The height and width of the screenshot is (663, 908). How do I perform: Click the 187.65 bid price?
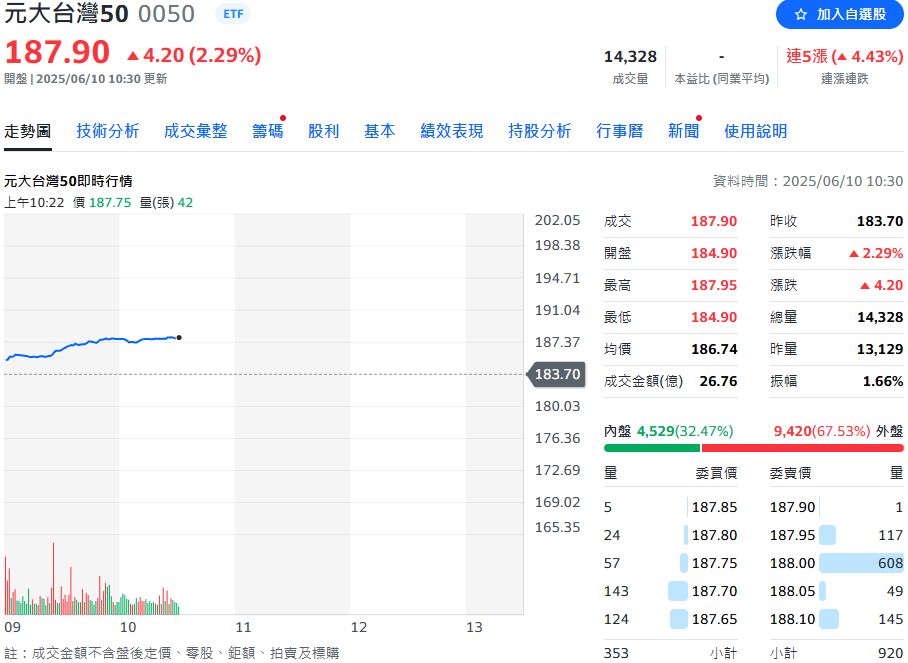click(715, 619)
